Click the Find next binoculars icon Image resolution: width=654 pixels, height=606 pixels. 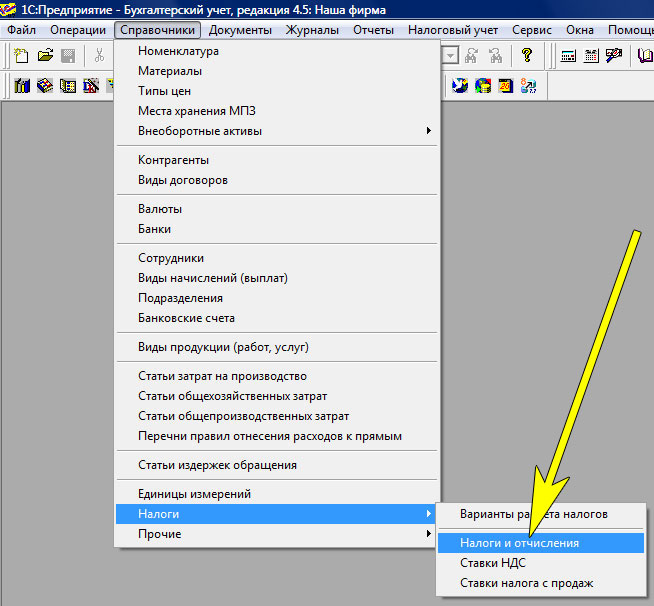click(471, 55)
